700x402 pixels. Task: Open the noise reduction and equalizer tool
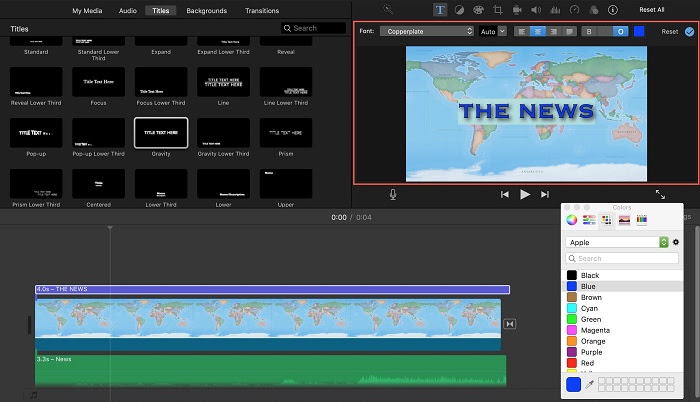pyautogui.click(x=555, y=10)
